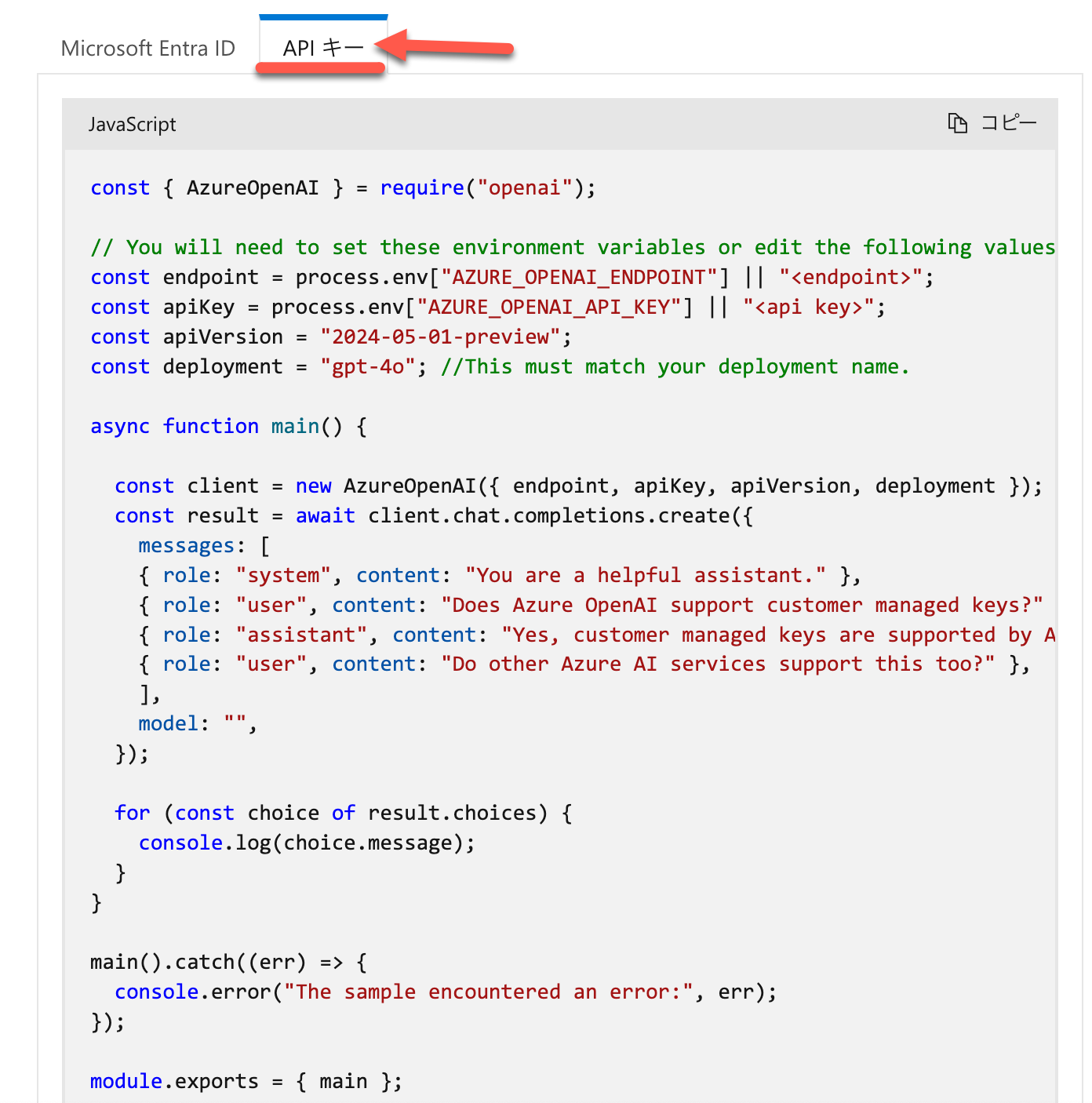Click "Does Azure OpenAI support customer managed keys?"

742,606
